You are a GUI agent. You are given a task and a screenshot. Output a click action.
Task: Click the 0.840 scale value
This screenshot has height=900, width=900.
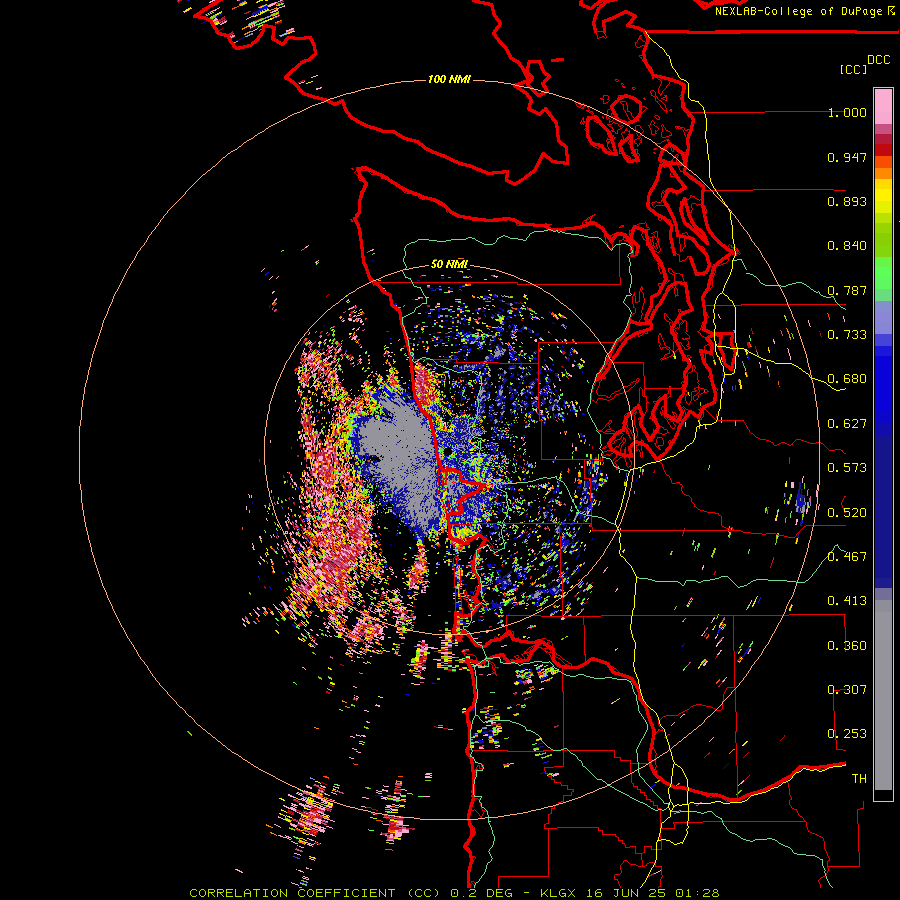coord(847,246)
